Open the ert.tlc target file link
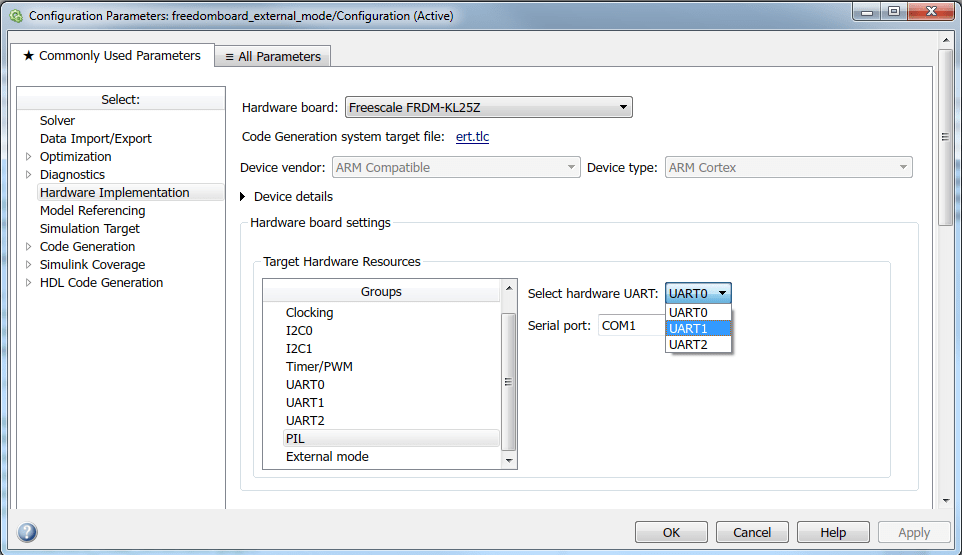962x555 pixels. 472,137
